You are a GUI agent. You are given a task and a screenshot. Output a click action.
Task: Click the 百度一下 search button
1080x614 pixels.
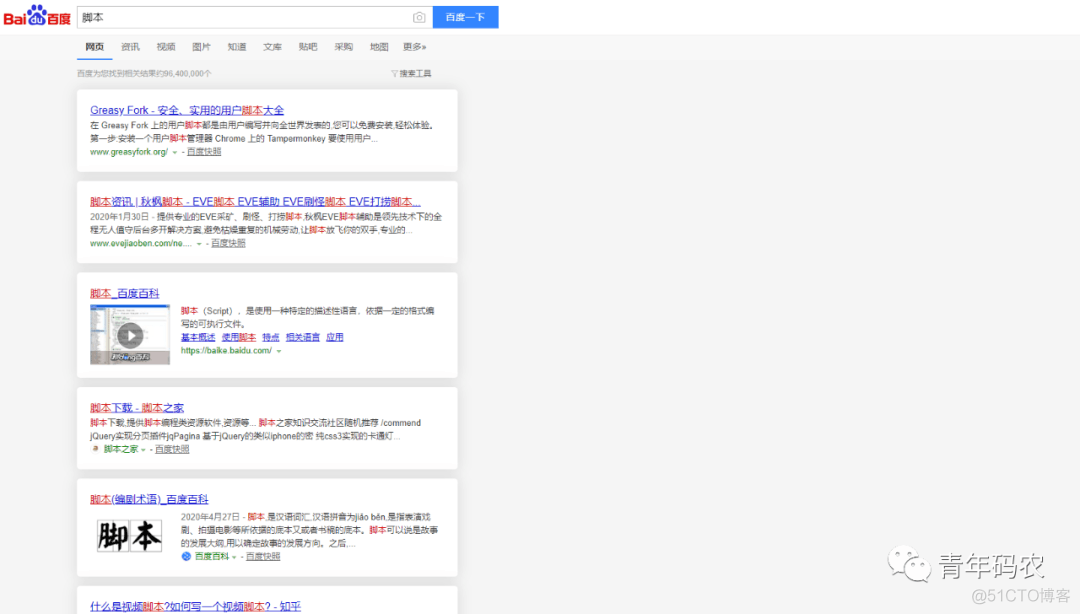click(465, 17)
